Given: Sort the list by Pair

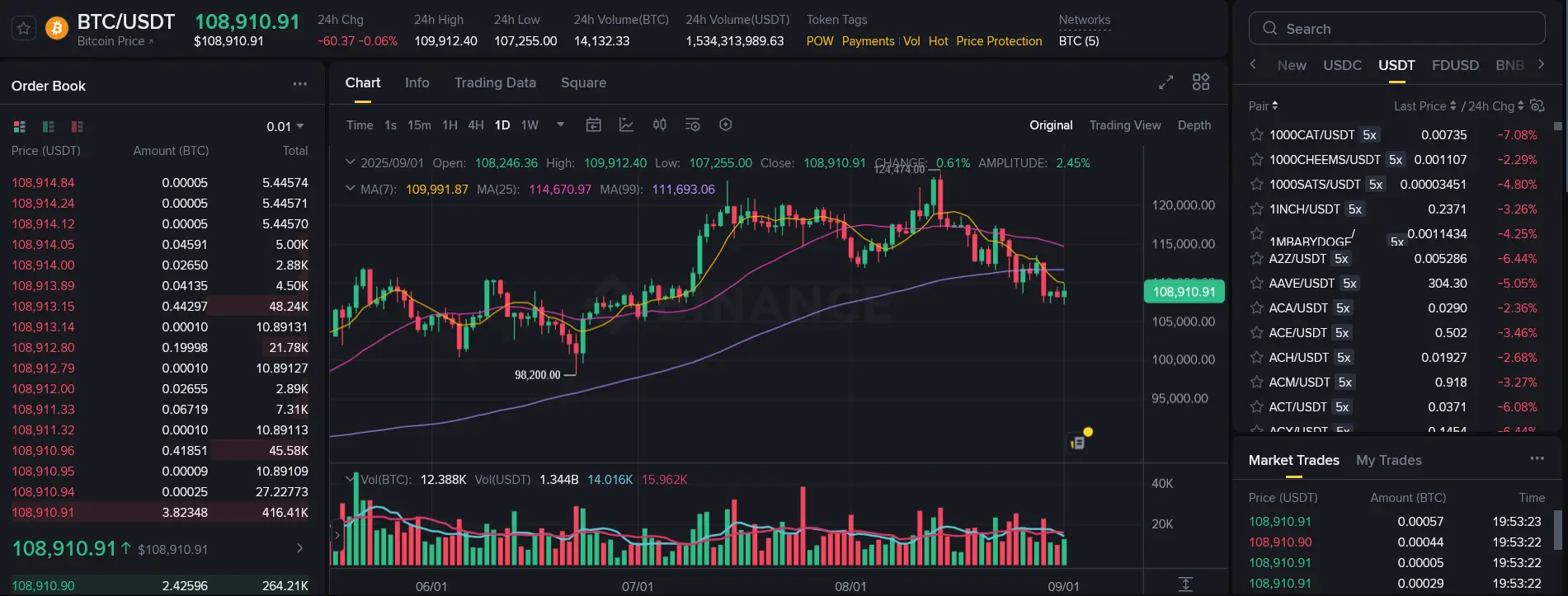Looking at the screenshot, I should pyautogui.click(x=1263, y=106).
